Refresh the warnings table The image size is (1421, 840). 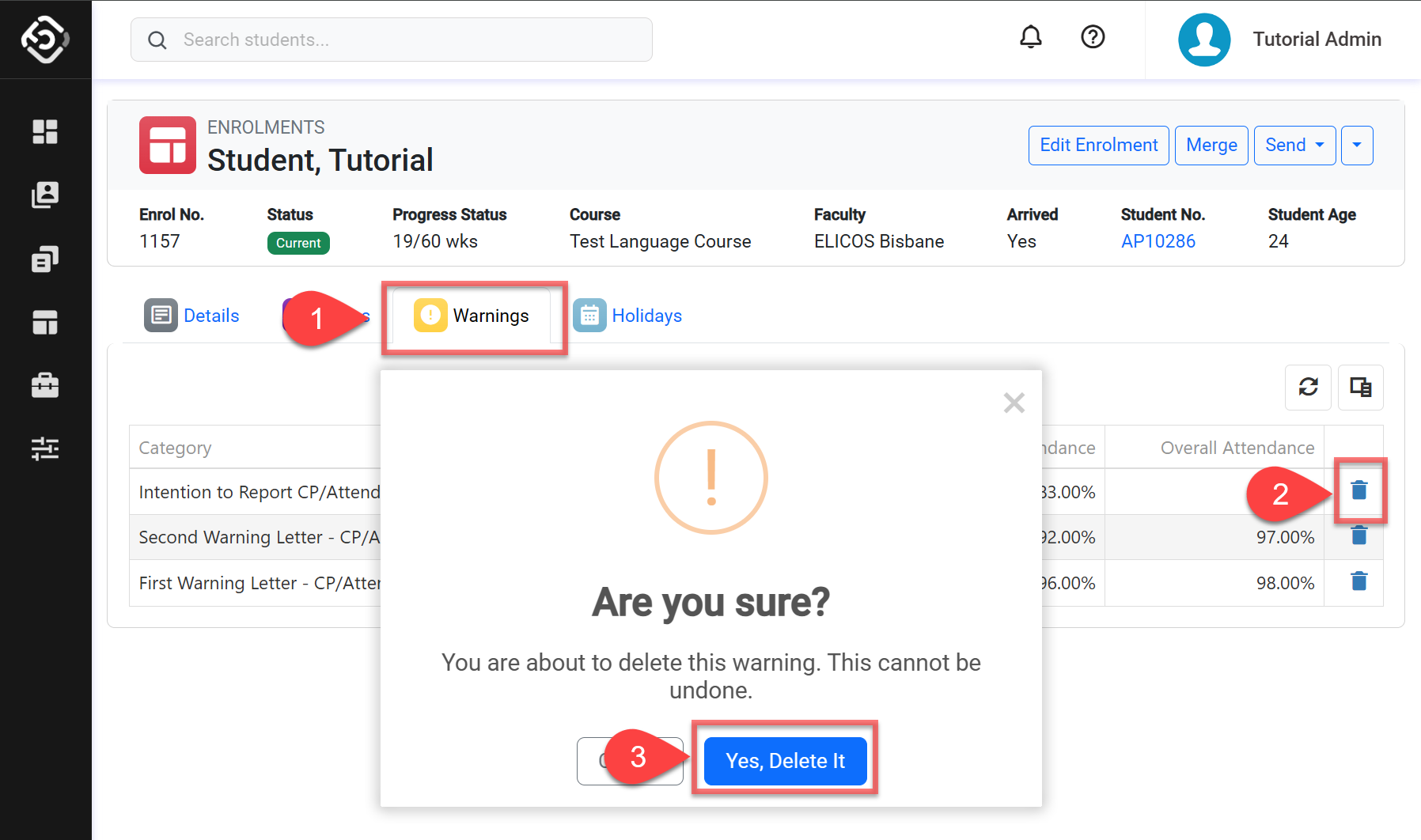pyautogui.click(x=1308, y=387)
